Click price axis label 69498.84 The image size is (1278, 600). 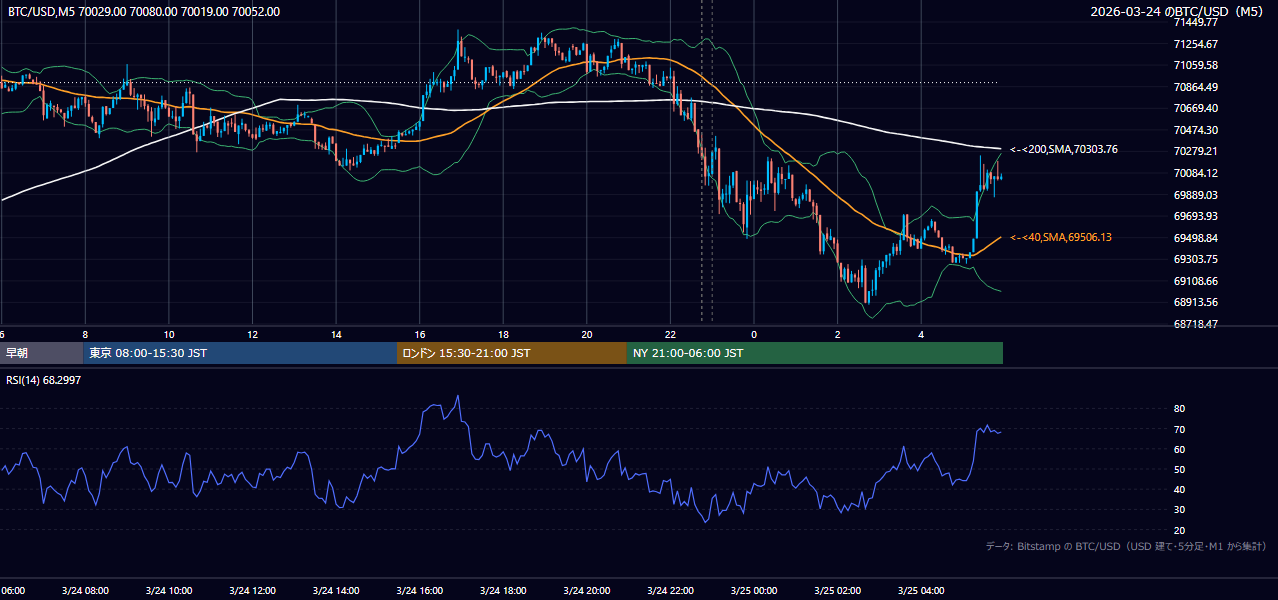coord(1195,238)
